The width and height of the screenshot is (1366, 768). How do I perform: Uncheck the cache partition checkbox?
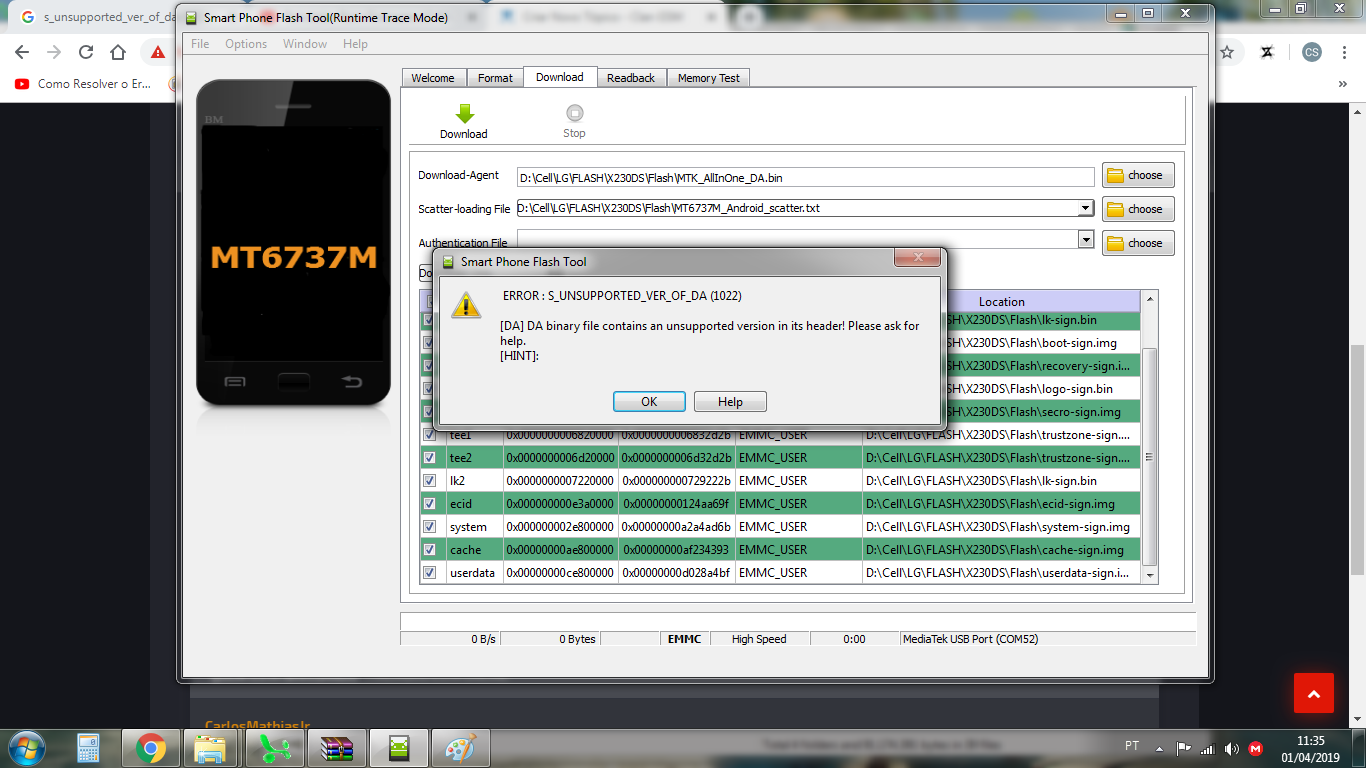pyautogui.click(x=429, y=549)
